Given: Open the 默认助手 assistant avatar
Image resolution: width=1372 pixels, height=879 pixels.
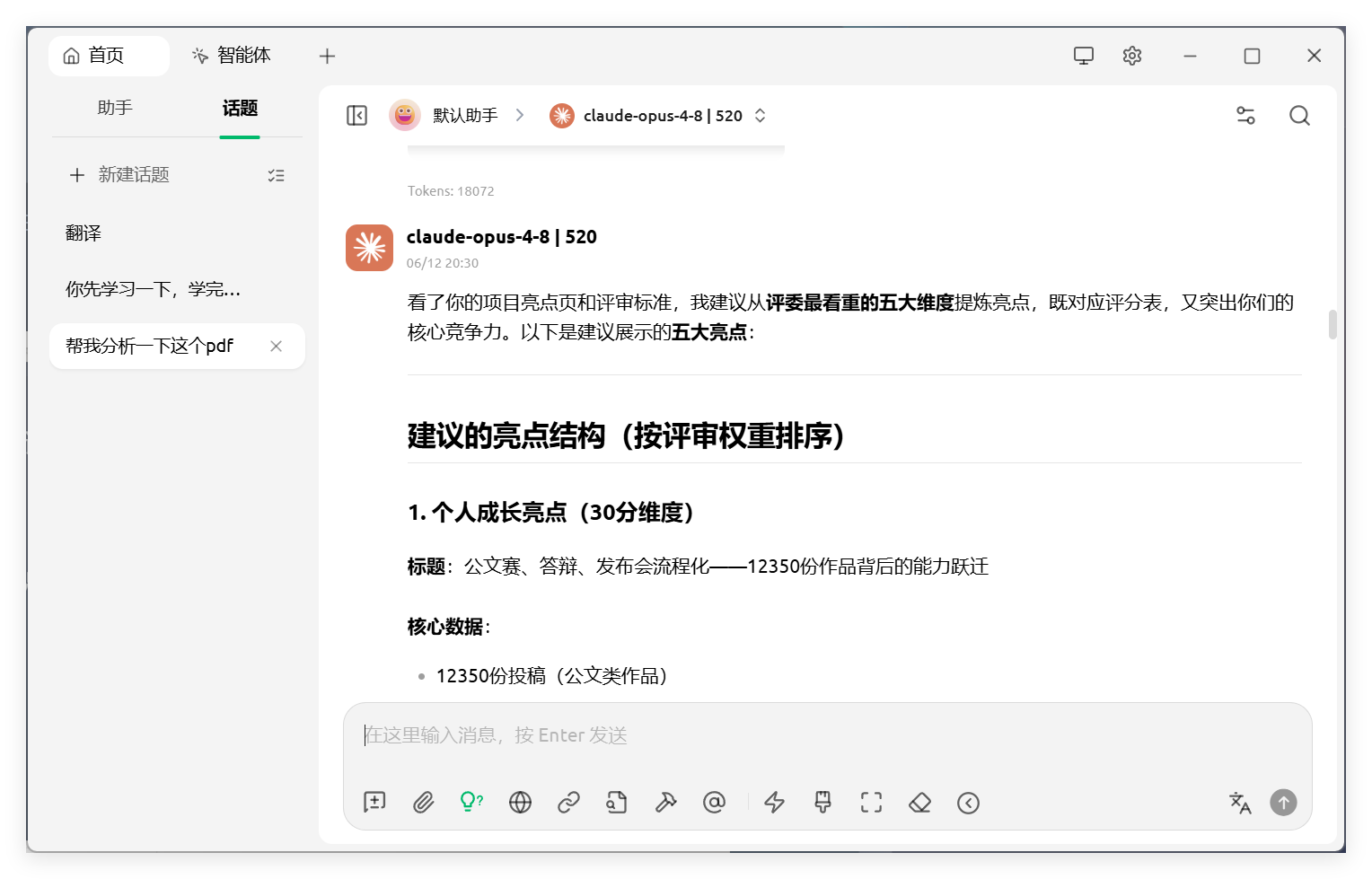Looking at the screenshot, I should coord(404,115).
